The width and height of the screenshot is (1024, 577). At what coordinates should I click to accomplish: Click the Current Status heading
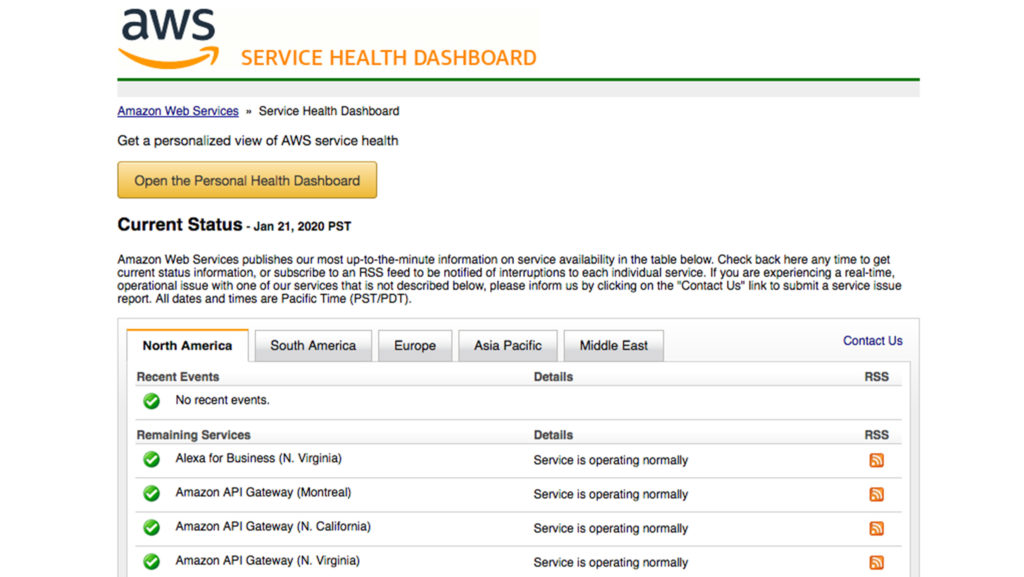180,225
